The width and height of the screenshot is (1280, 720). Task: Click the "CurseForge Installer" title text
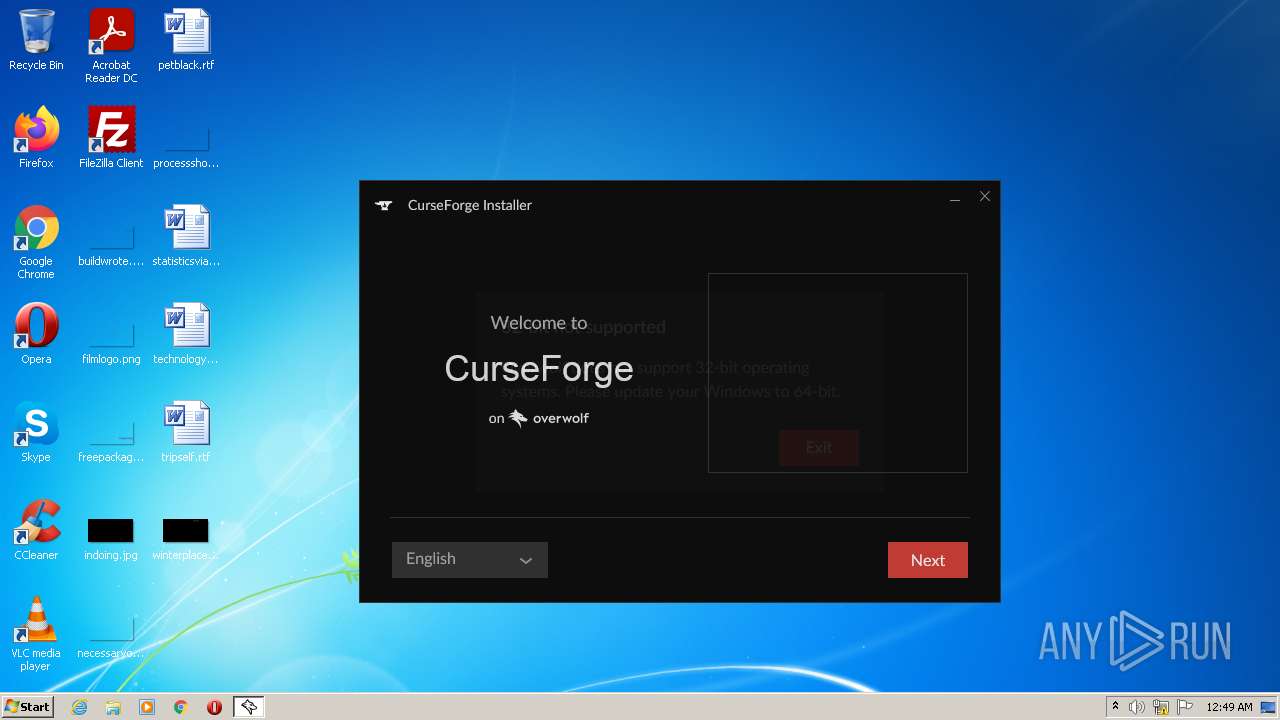[x=470, y=205]
